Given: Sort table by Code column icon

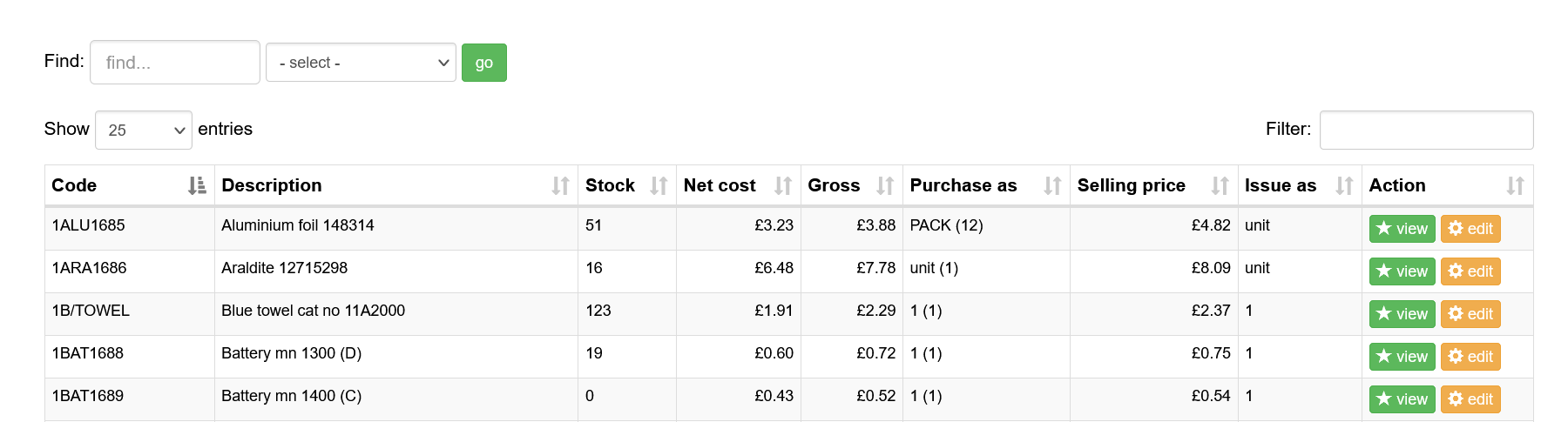Looking at the screenshot, I should click(x=197, y=185).
